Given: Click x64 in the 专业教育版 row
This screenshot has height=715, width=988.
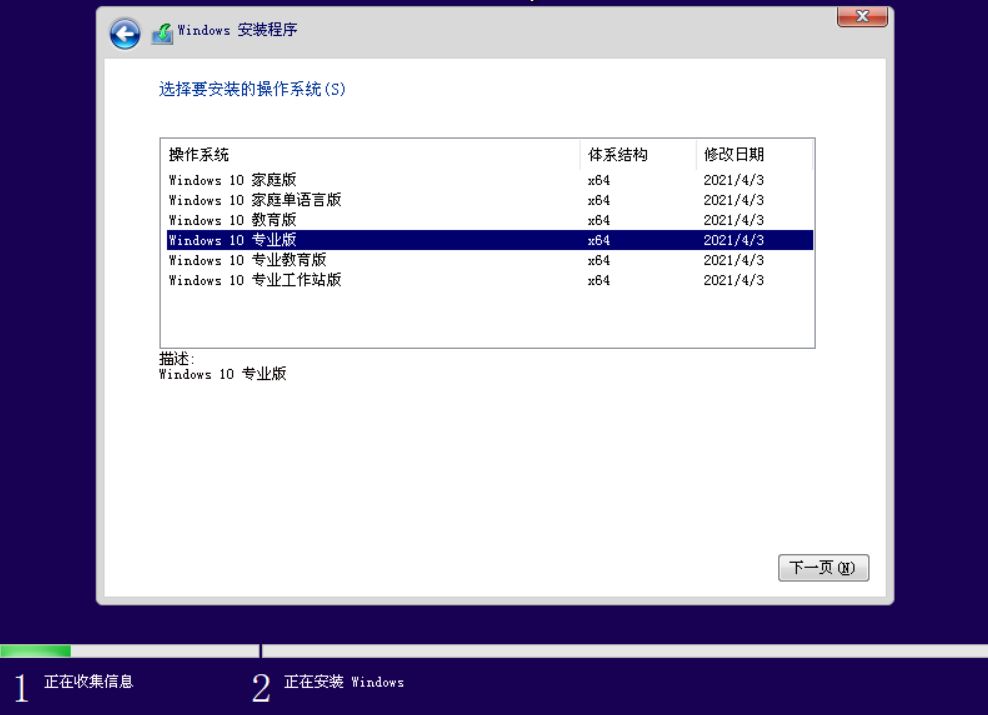Looking at the screenshot, I should point(599,260).
